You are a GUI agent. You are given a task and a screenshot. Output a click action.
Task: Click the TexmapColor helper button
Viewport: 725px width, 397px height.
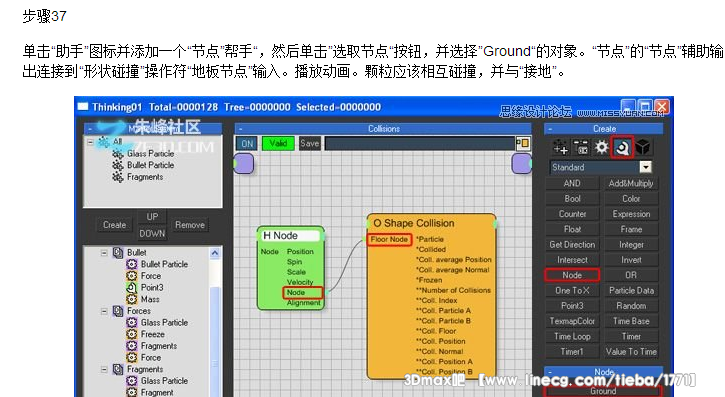(572, 321)
